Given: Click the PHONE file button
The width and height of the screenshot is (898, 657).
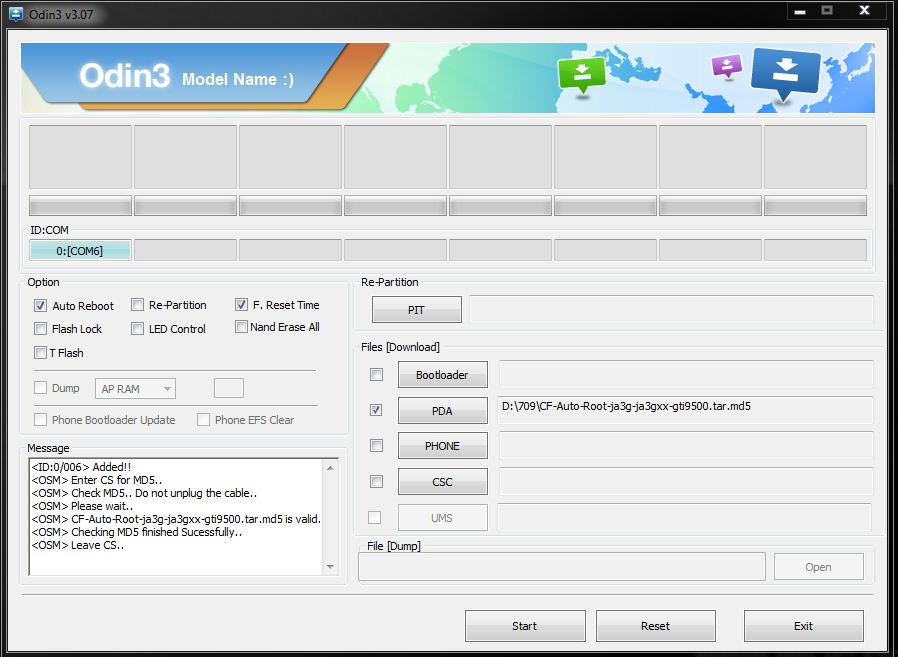Looking at the screenshot, I should 443,446.
